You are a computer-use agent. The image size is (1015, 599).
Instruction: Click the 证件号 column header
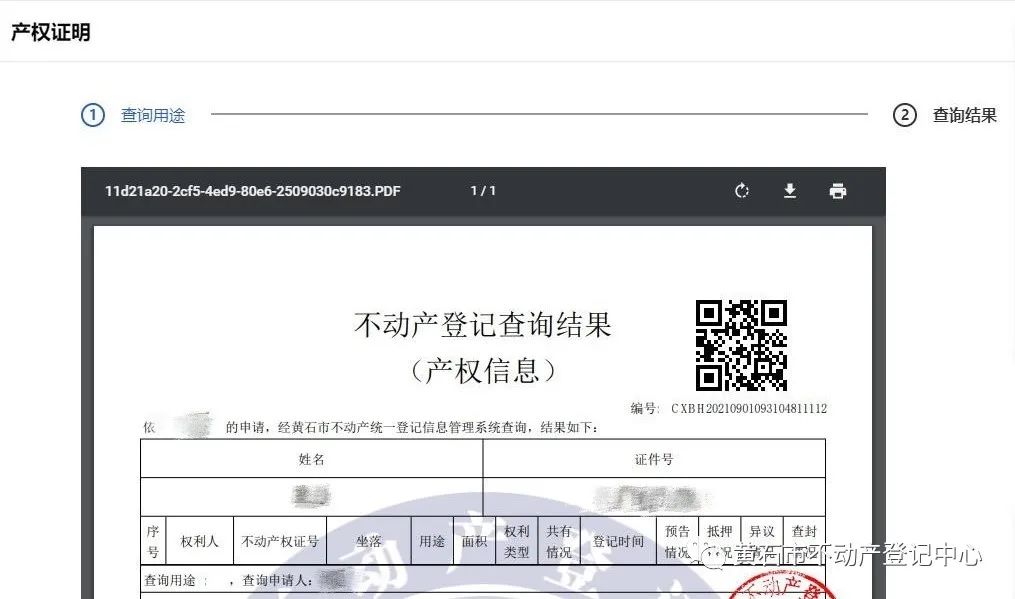(654, 459)
